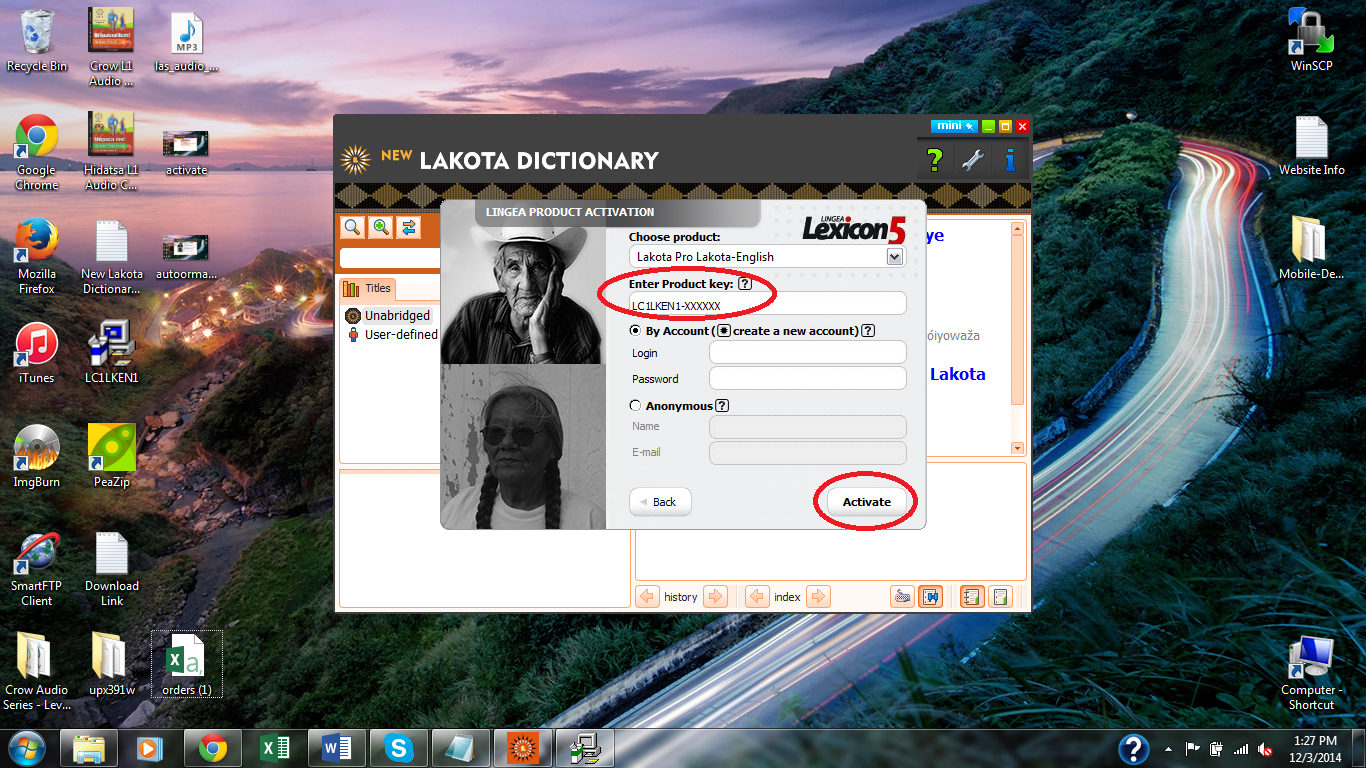The width and height of the screenshot is (1366, 768).
Task: Select the Download Link text file
Action: (x=112, y=568)
